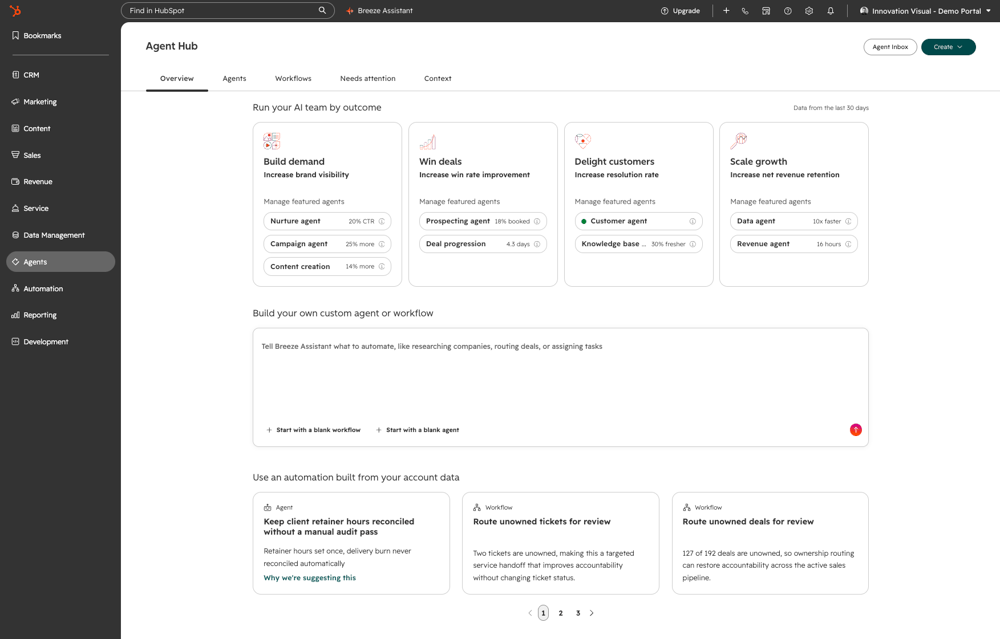Click Start with a blank agent
This screenshot has width=1000, height=639.
click(418, 430)
